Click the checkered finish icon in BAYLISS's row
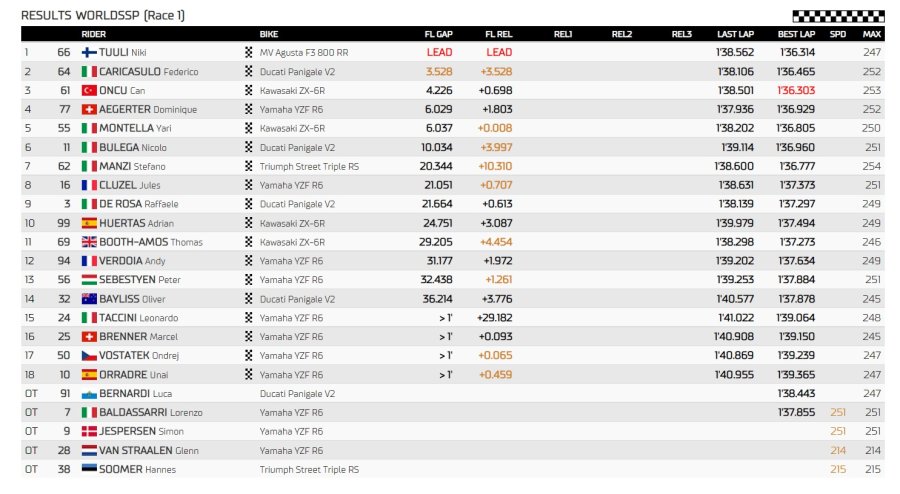Image resolution: width=900 pixels, height=494 pixels. click(x=249, y=298)
